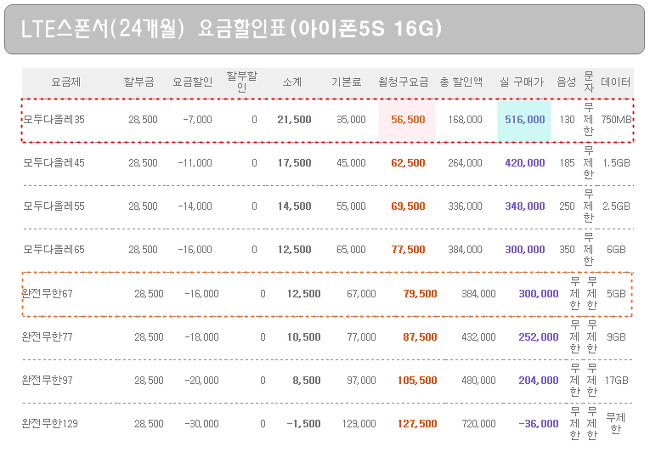Click the 완전무한77 plan name
This screenshot has width=650, height=452.
47,337
